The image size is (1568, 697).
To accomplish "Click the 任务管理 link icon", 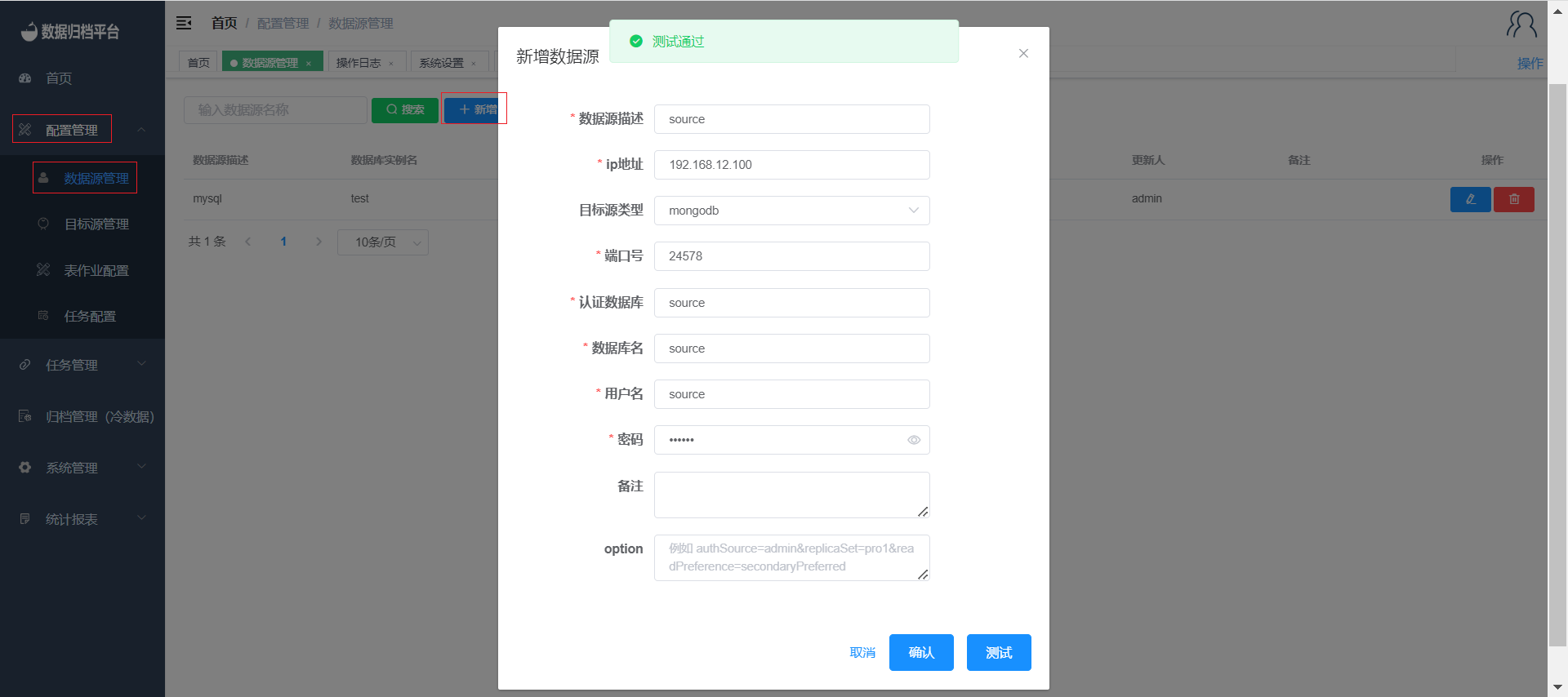I will click(x=25, y=365).
